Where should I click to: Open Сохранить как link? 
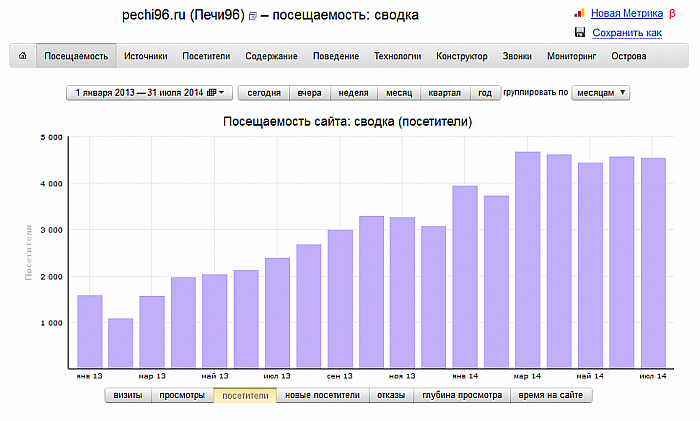pos(627,33)
